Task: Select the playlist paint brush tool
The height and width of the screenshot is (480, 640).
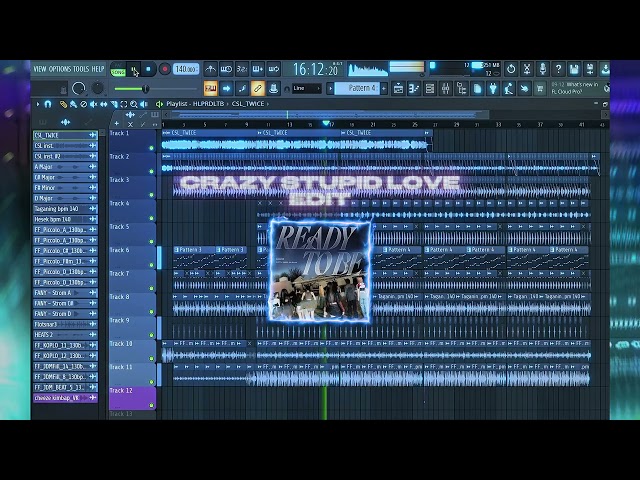Action: pyautogui.click(x=73, y=104)
